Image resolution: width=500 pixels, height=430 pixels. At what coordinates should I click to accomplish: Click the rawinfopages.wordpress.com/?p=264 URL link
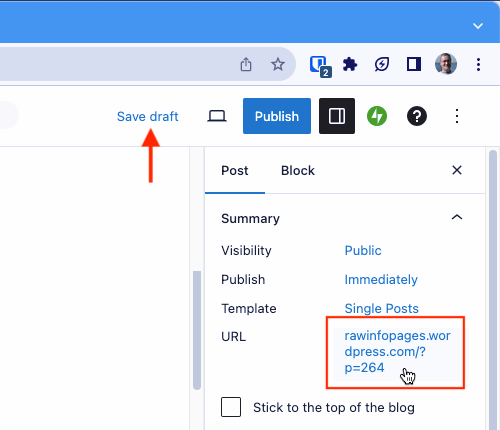[397, 352]
